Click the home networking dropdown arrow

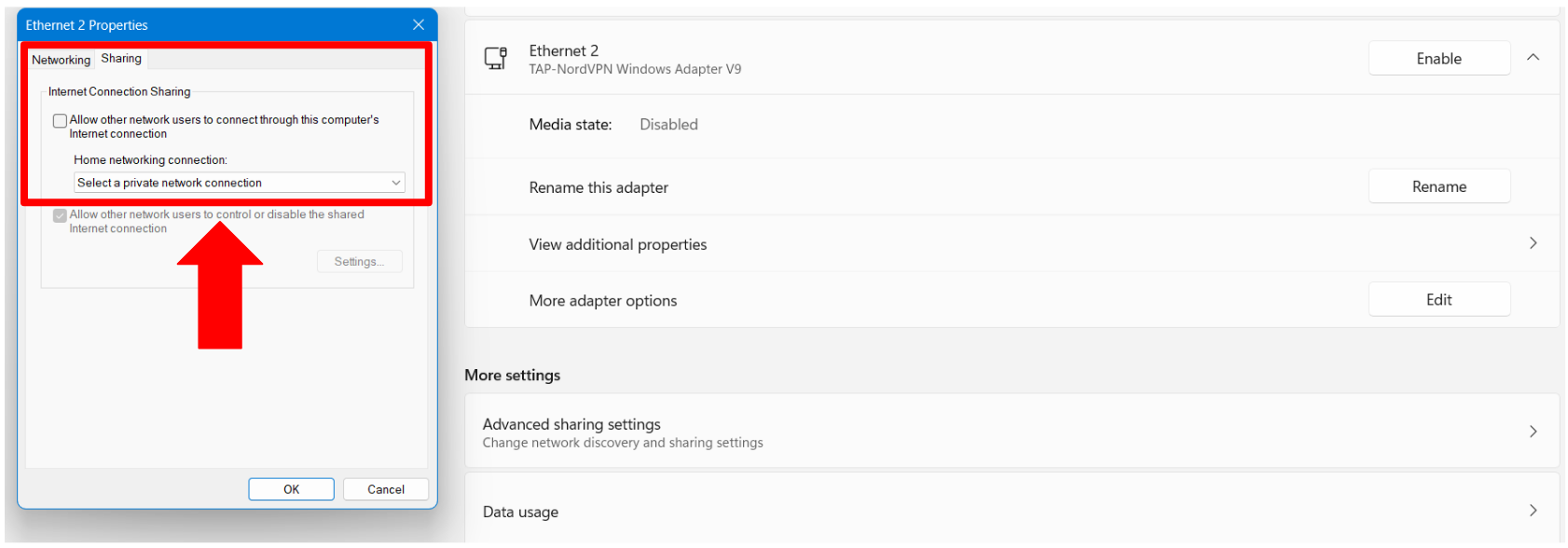coord(396,183)
